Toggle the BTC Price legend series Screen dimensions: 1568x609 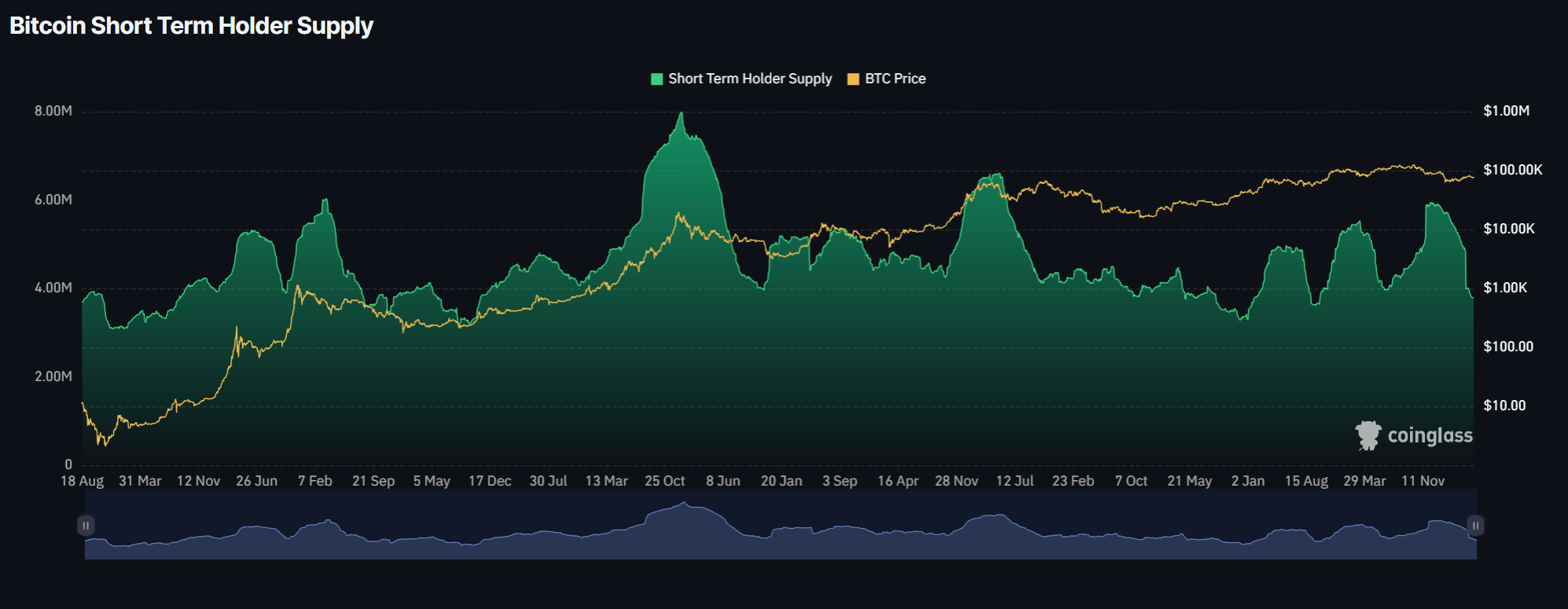pyautogui.click(x=887, y=79)
